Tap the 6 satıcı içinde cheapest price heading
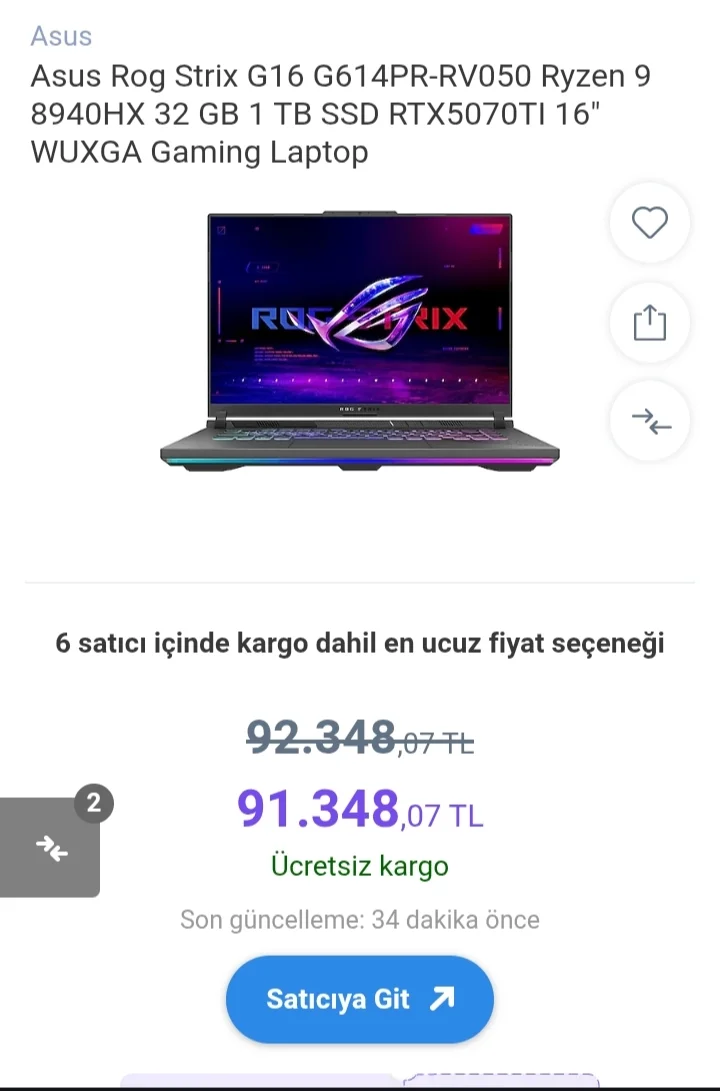 [360, 643]
